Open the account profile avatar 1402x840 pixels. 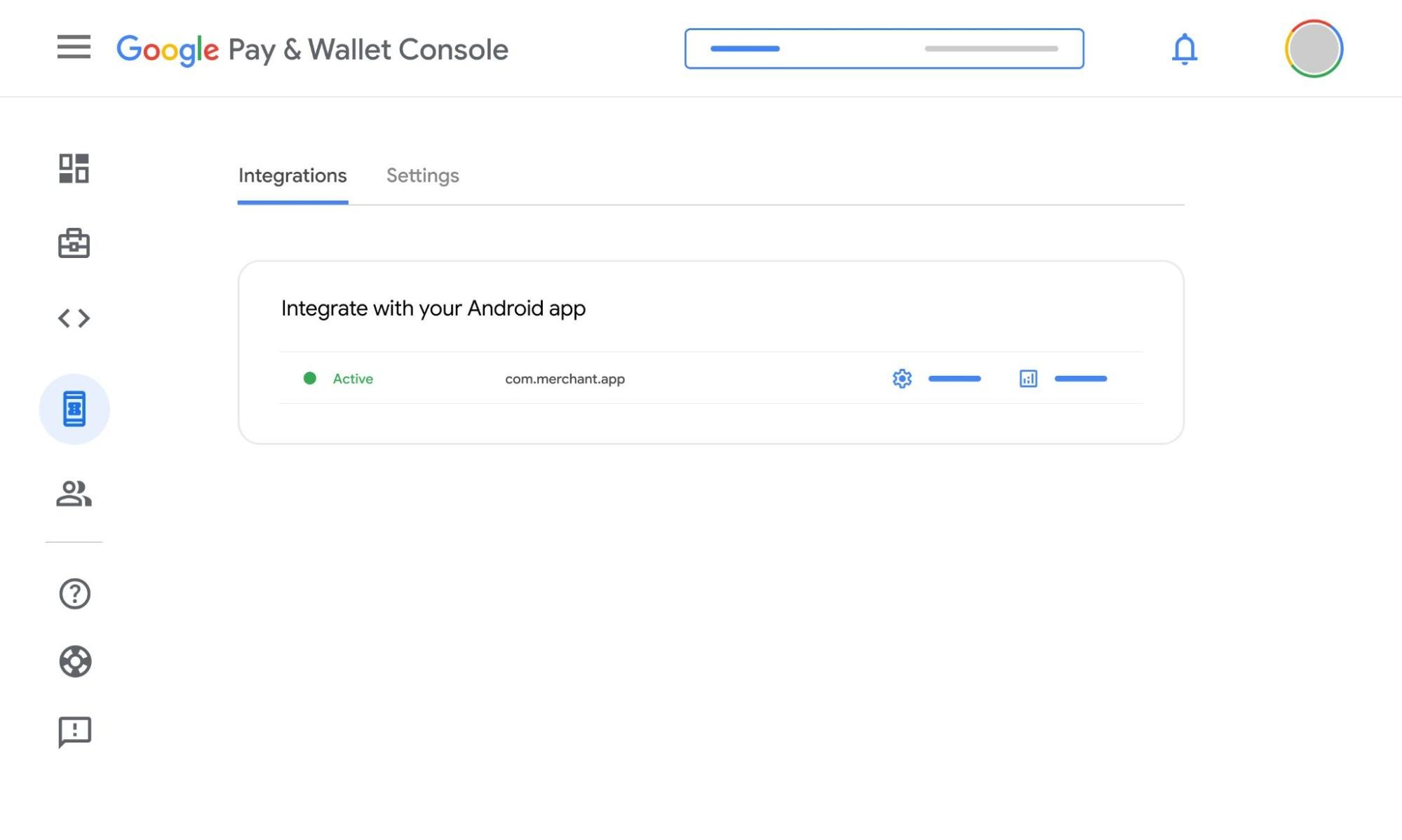(1314, 48)
